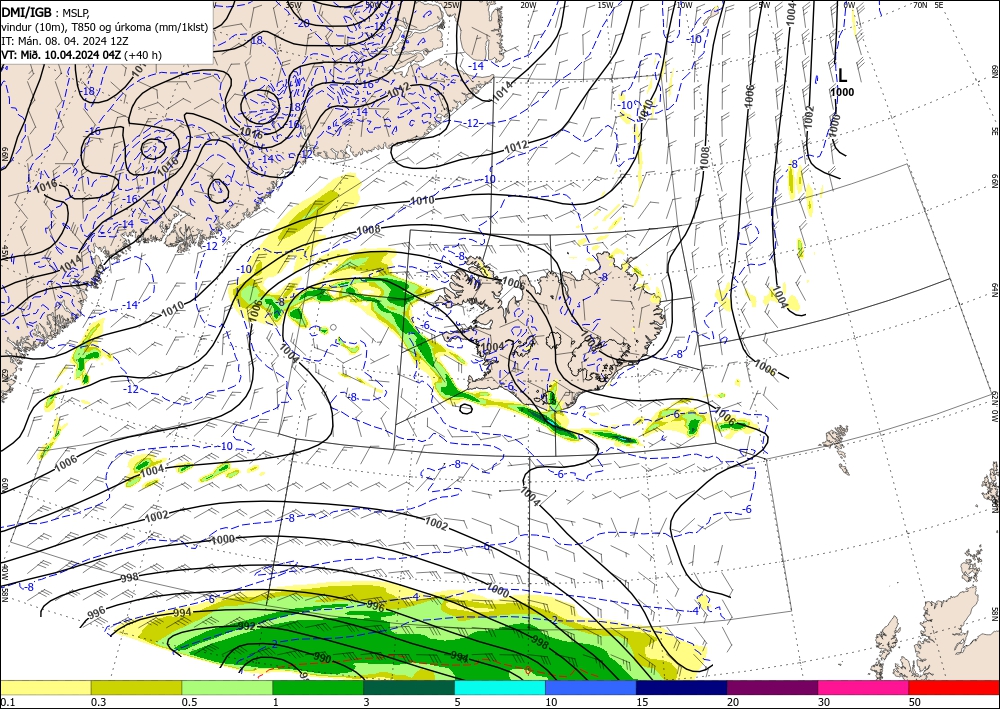Click the '20W' longitude label at top

[527, 5]
